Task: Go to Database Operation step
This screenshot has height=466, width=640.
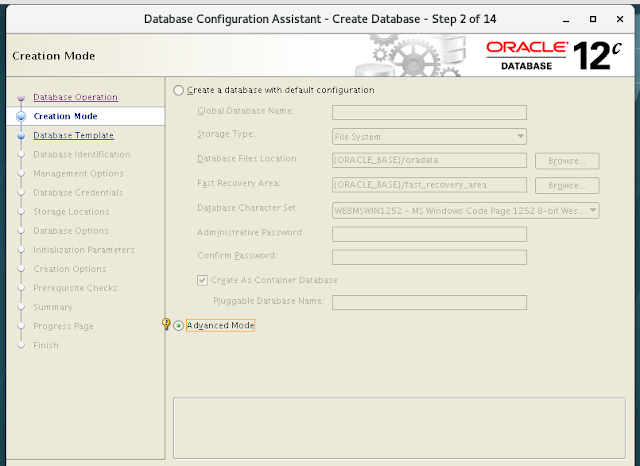Action: tap(76, 97)
